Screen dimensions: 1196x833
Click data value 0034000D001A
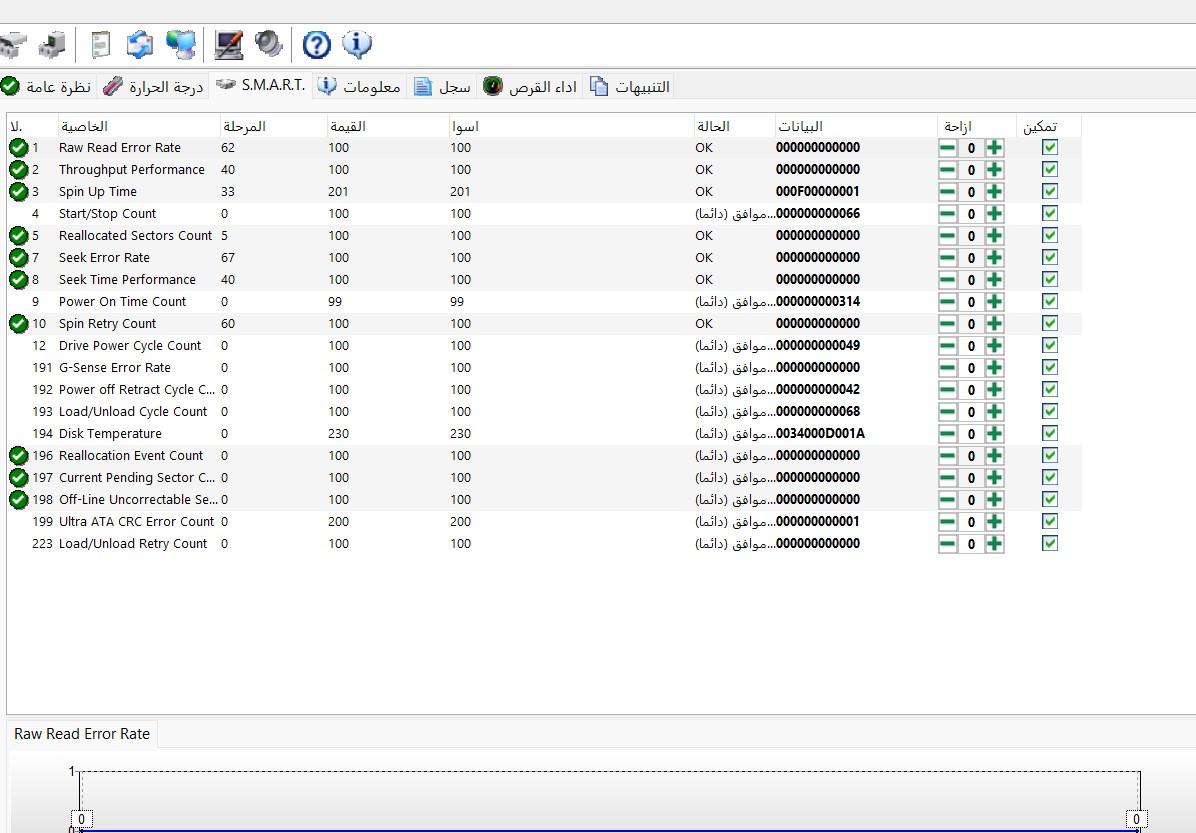click(x=820, y=433)
